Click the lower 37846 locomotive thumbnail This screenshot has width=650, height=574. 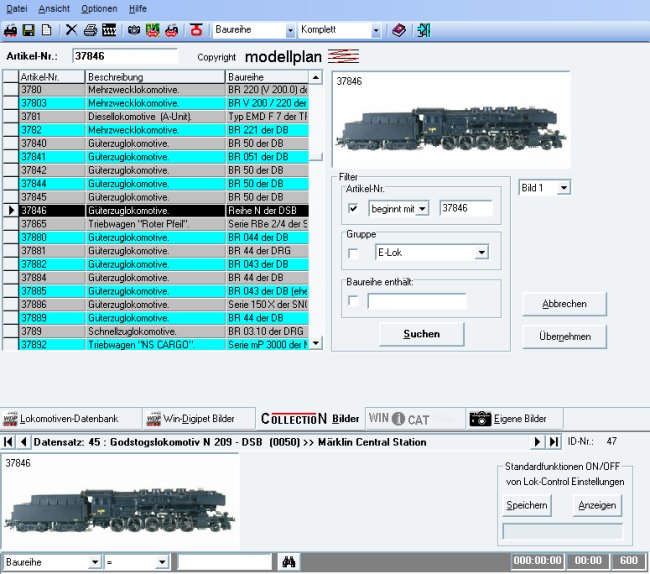(x=120, y=502)
